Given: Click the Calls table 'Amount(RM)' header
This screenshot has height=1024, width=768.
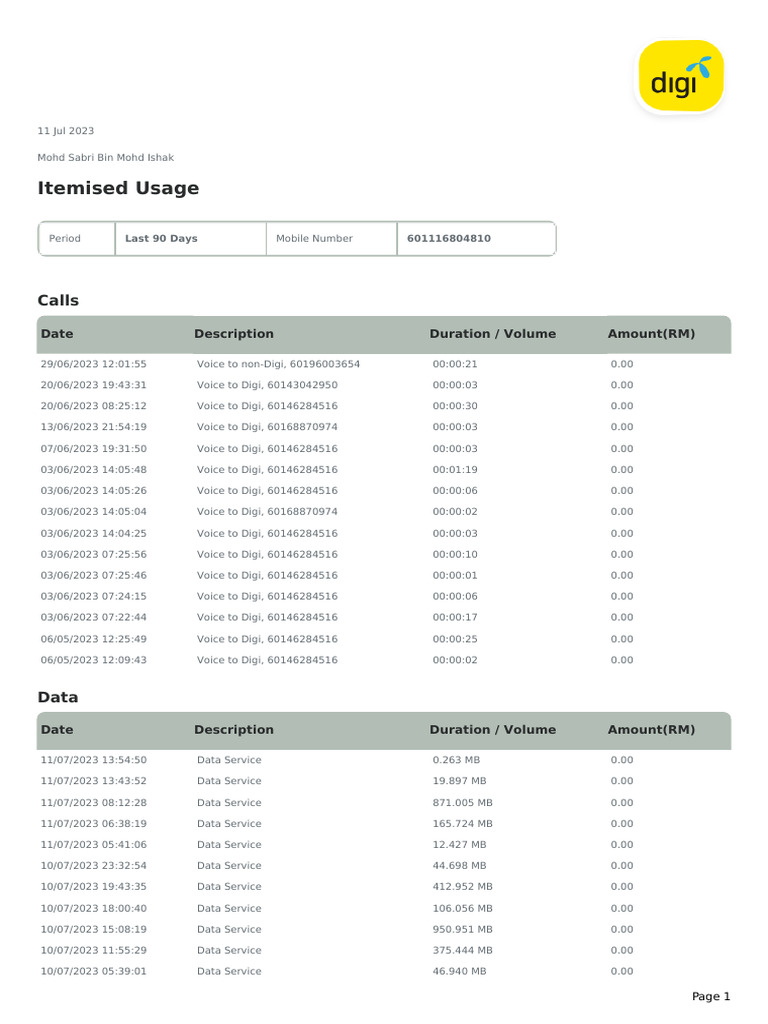Looking at the screenshot, I should pos(651,334).
